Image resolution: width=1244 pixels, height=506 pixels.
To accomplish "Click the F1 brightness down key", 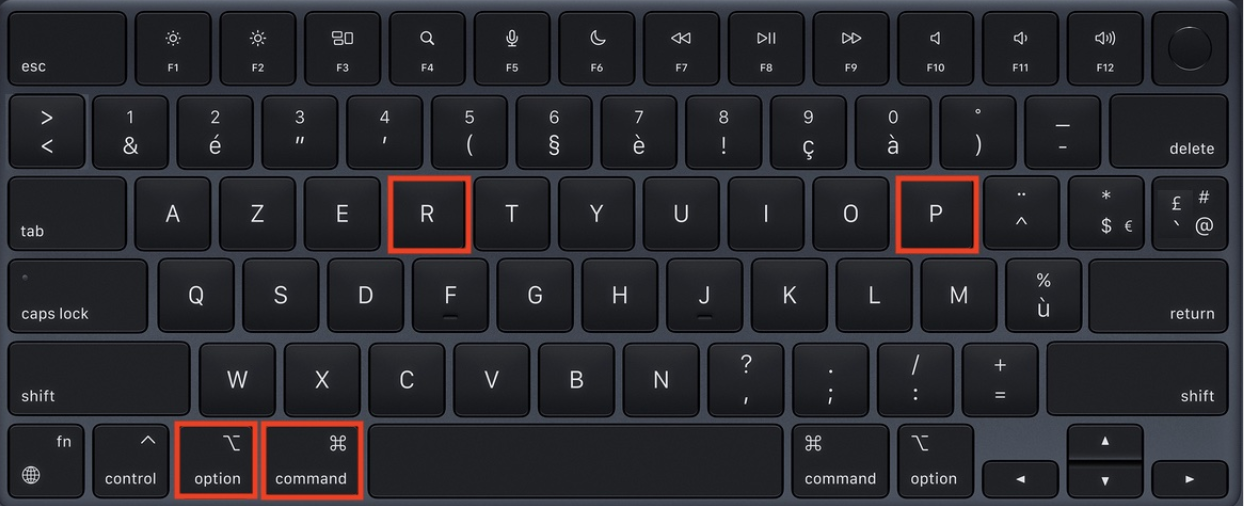I will [x=174, y=49].
